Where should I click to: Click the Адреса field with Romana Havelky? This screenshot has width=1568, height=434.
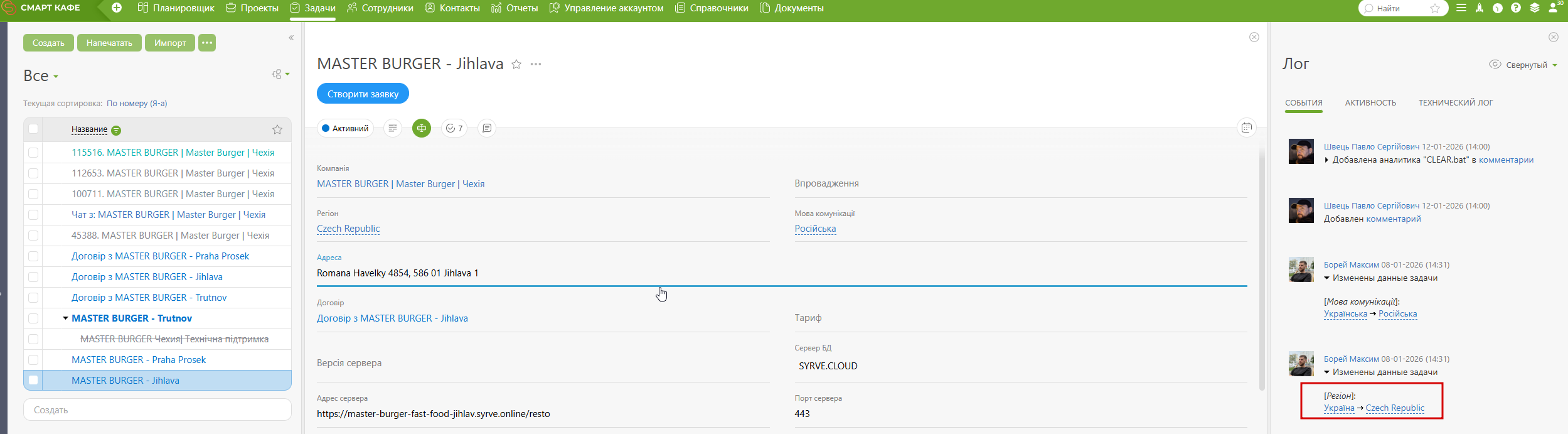point(782,273)
